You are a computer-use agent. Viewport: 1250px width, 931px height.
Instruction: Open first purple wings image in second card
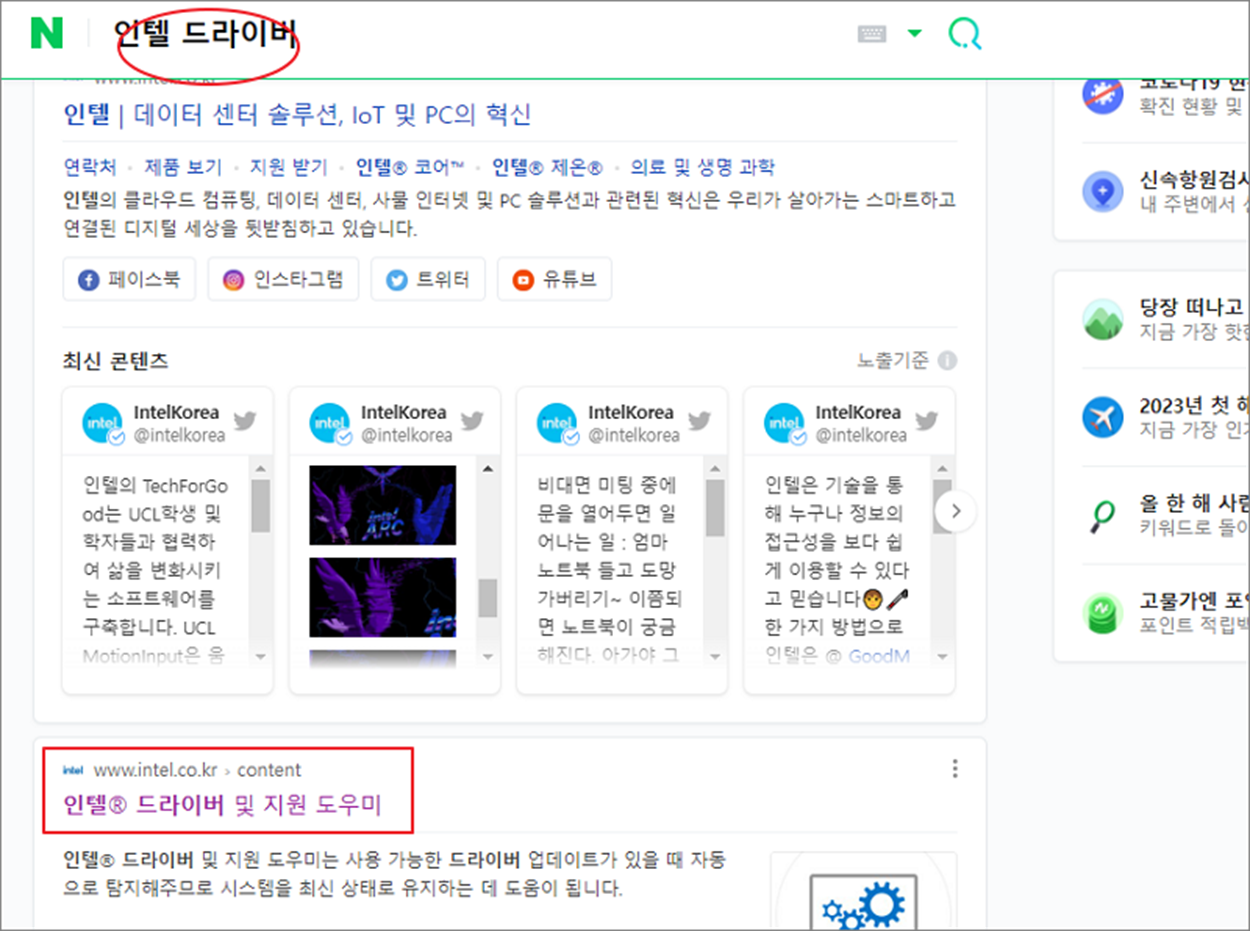[x=382, y=505]
